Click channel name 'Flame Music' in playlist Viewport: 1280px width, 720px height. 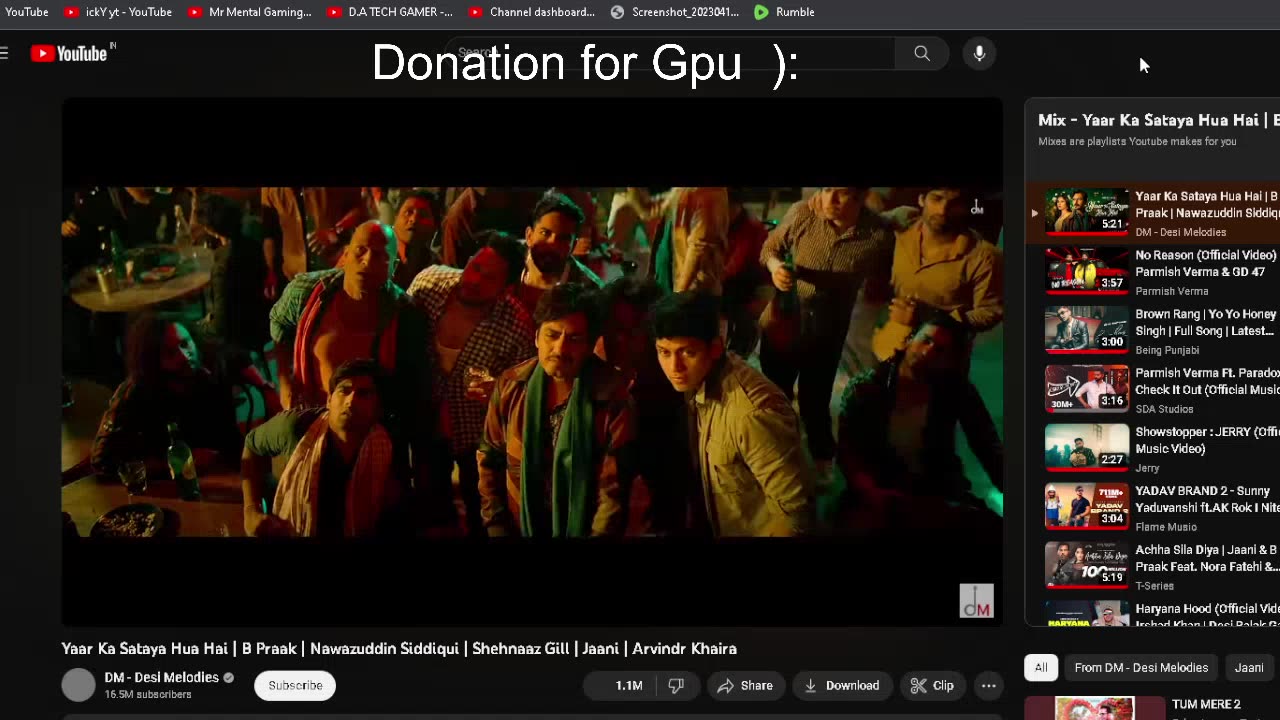1165,527
